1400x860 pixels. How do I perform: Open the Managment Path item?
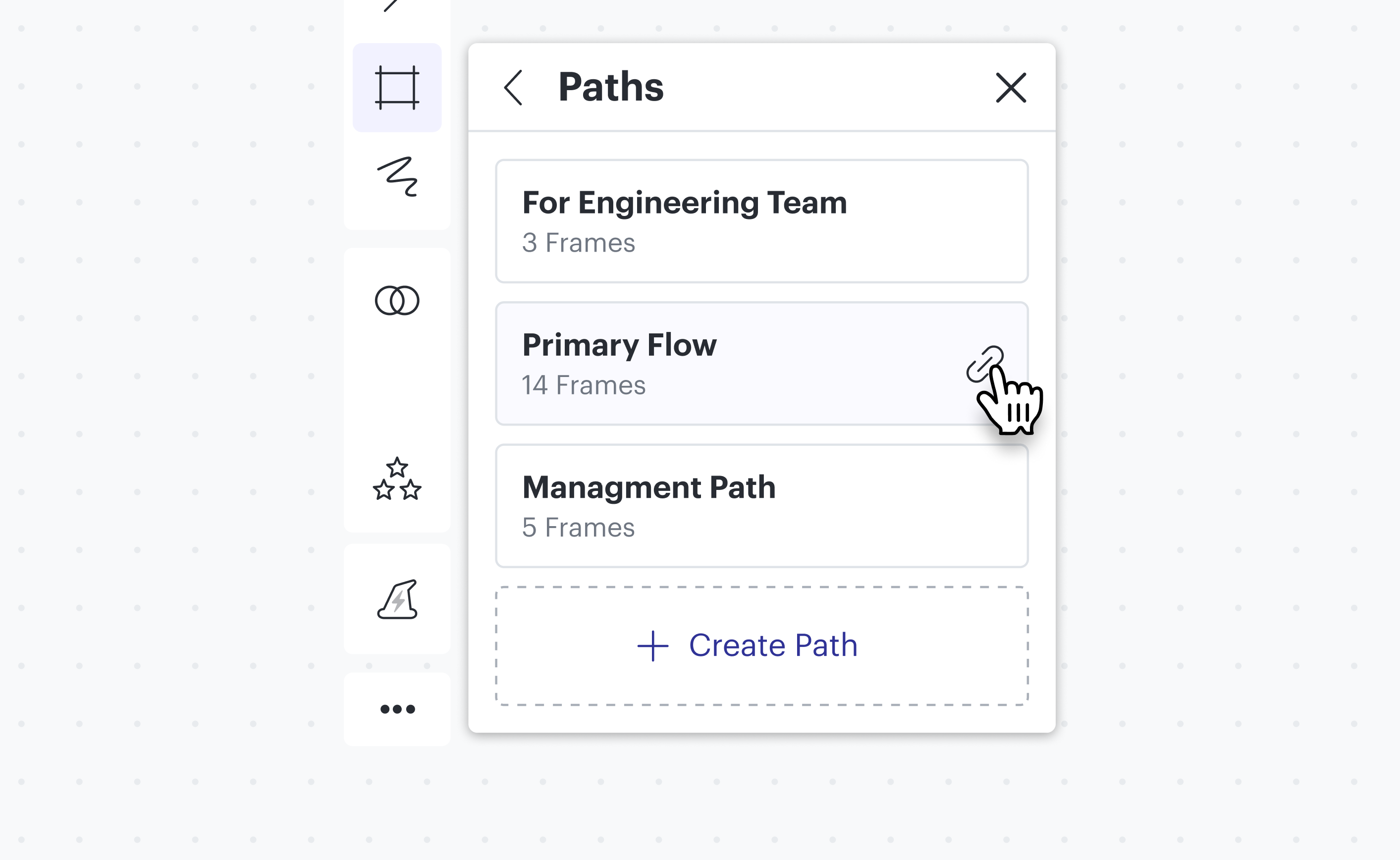tap(648, 487)
